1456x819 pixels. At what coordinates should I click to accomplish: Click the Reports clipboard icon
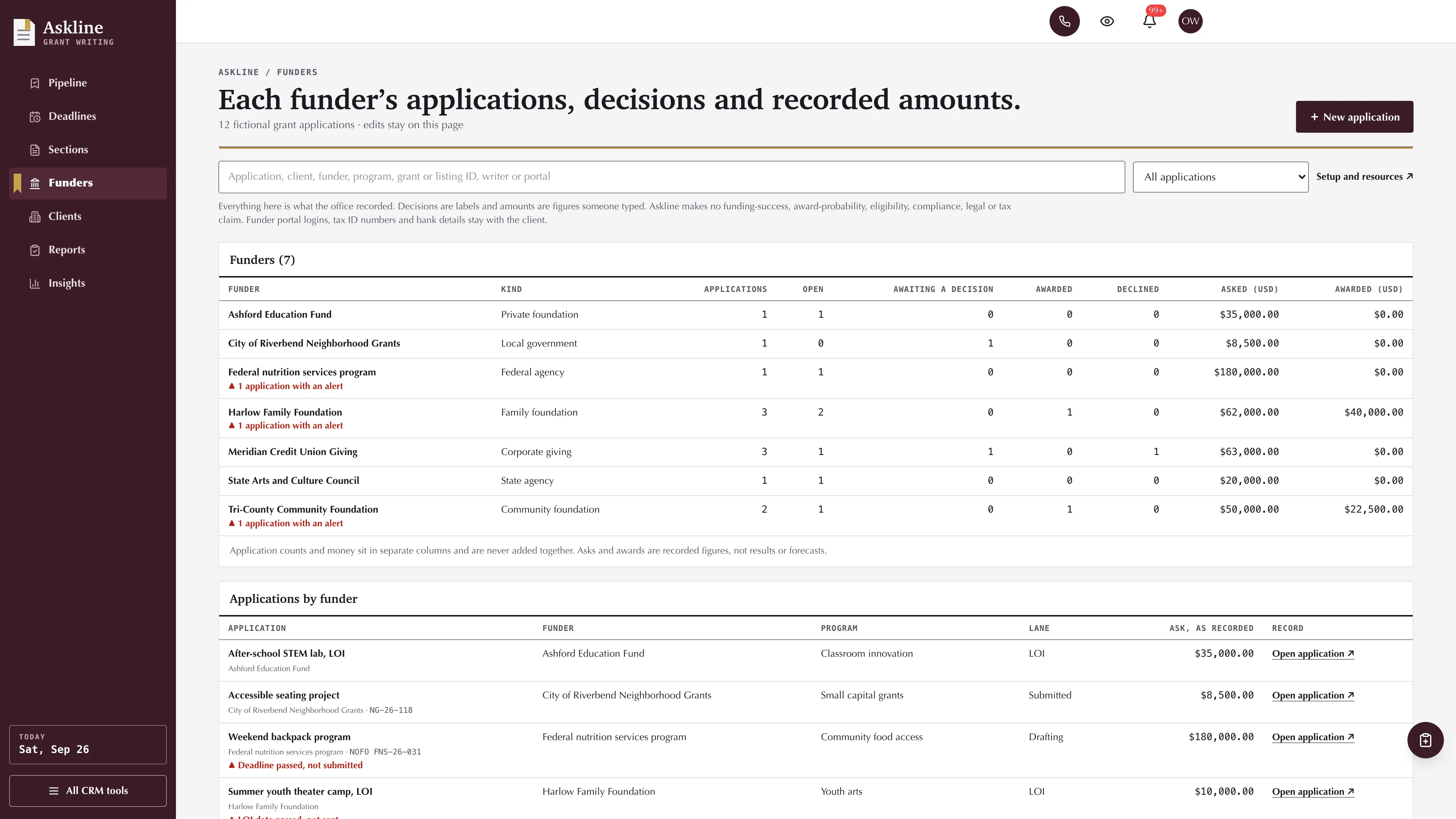(35, 250)
